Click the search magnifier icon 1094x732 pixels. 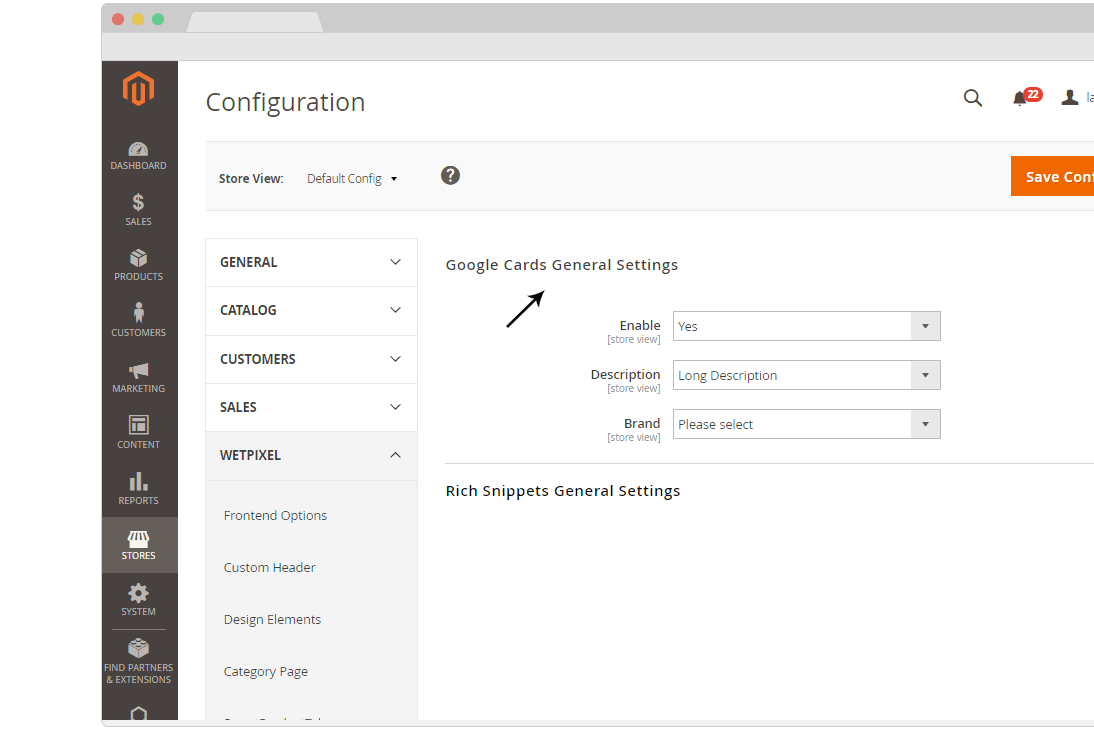pos(973,98)
